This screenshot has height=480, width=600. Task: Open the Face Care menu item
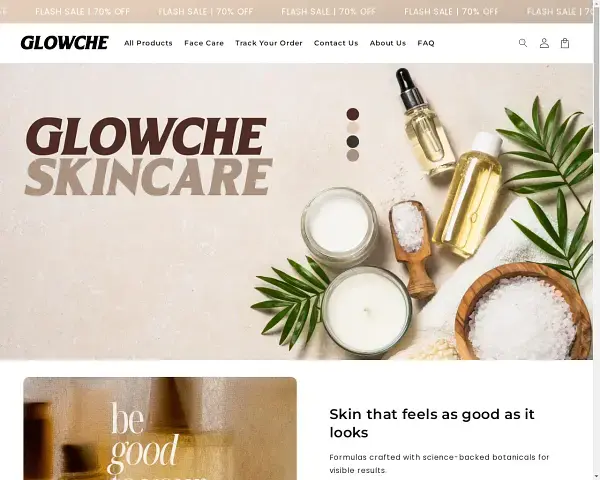[x=204, y=43]
